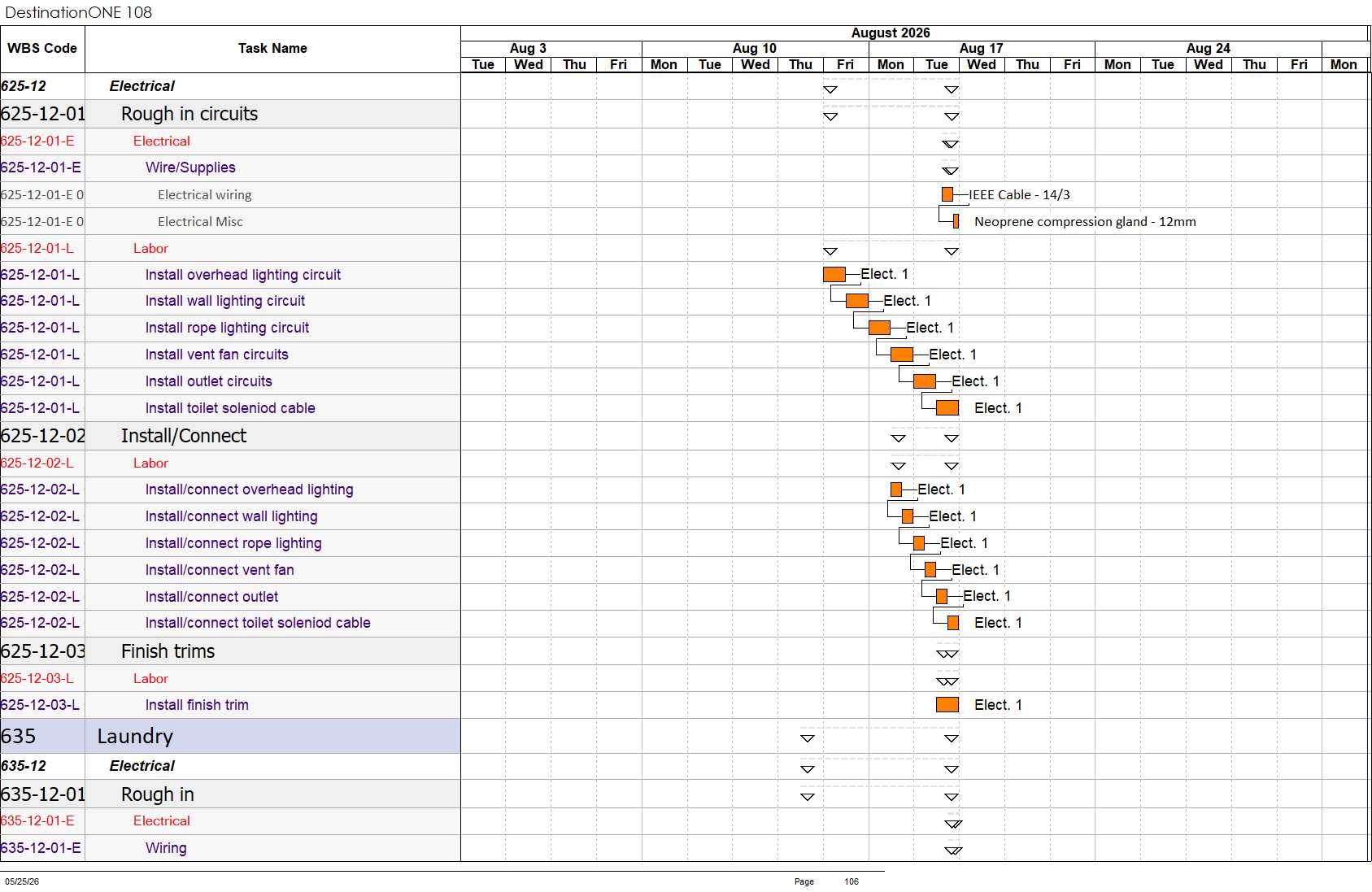
Task: Select "Install/connect vent fan" task name
Action: tap(220, 570)
